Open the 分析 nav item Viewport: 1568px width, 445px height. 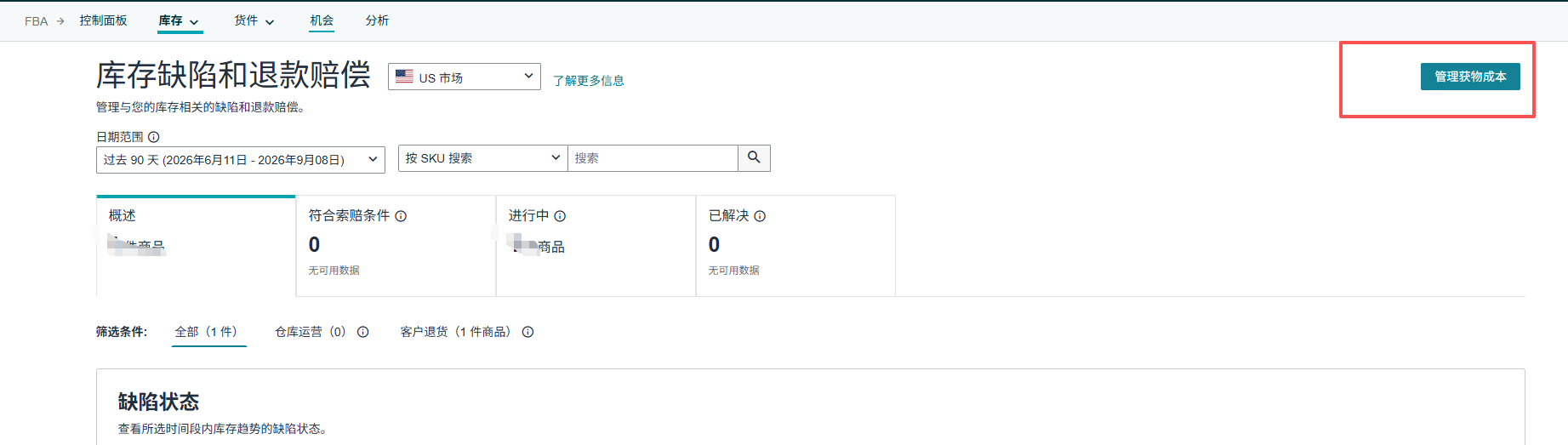point(377,20)
